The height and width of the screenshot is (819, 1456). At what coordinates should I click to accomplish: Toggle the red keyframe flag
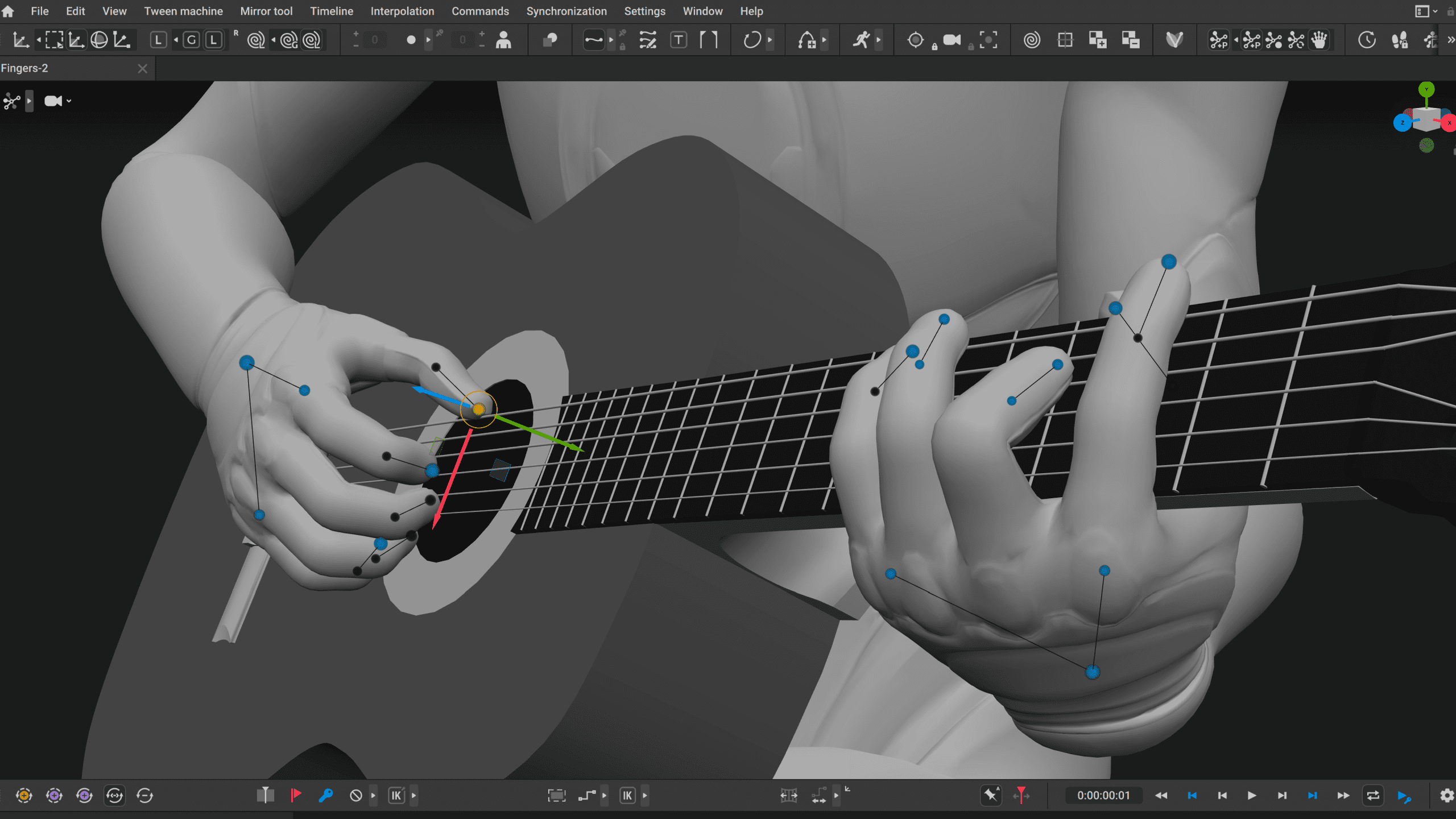[x=296, y=795]
